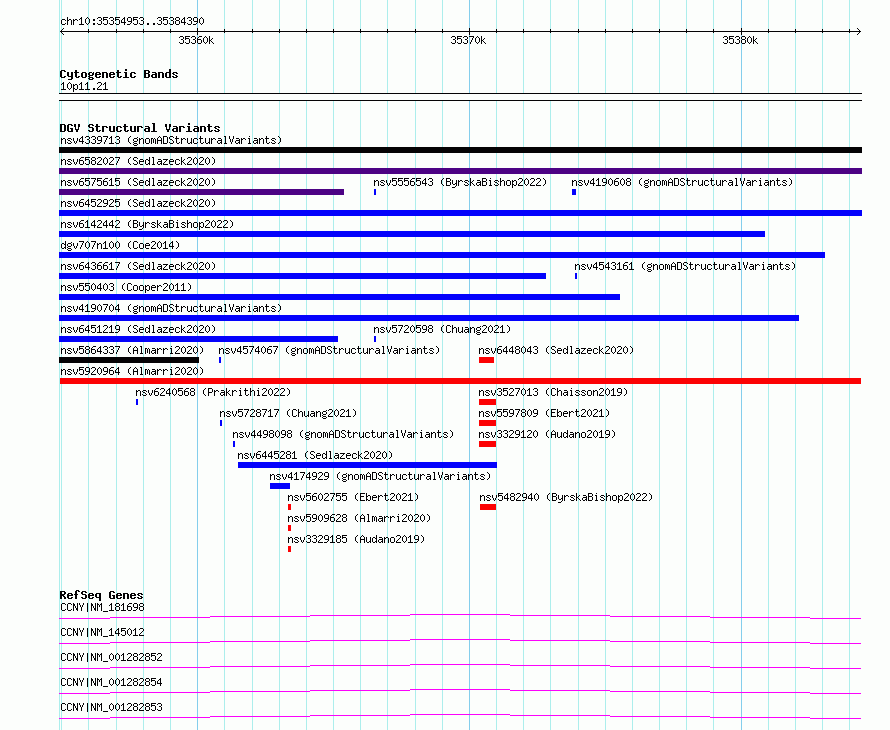Select the long red bar under nsv5920964
The image size is (890, 730).
pyautogui.click(x=460, y=381)
